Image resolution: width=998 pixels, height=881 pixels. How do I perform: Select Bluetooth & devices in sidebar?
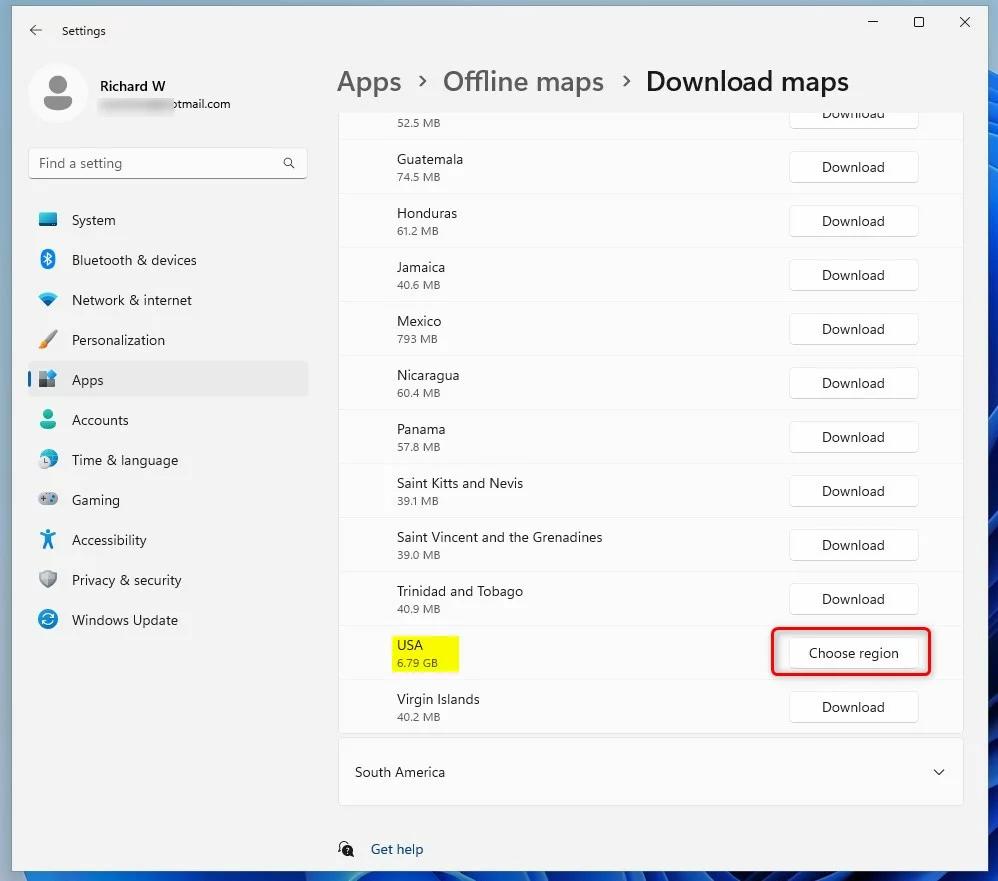134,260
